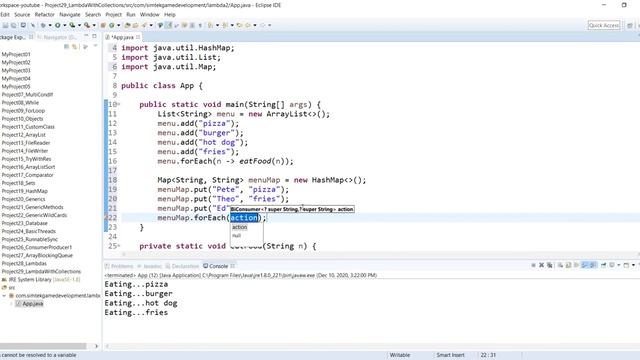Screen dimensions: 640x360
Task: Toggle Show Console When Standard Out Changes
Action: 584,265
